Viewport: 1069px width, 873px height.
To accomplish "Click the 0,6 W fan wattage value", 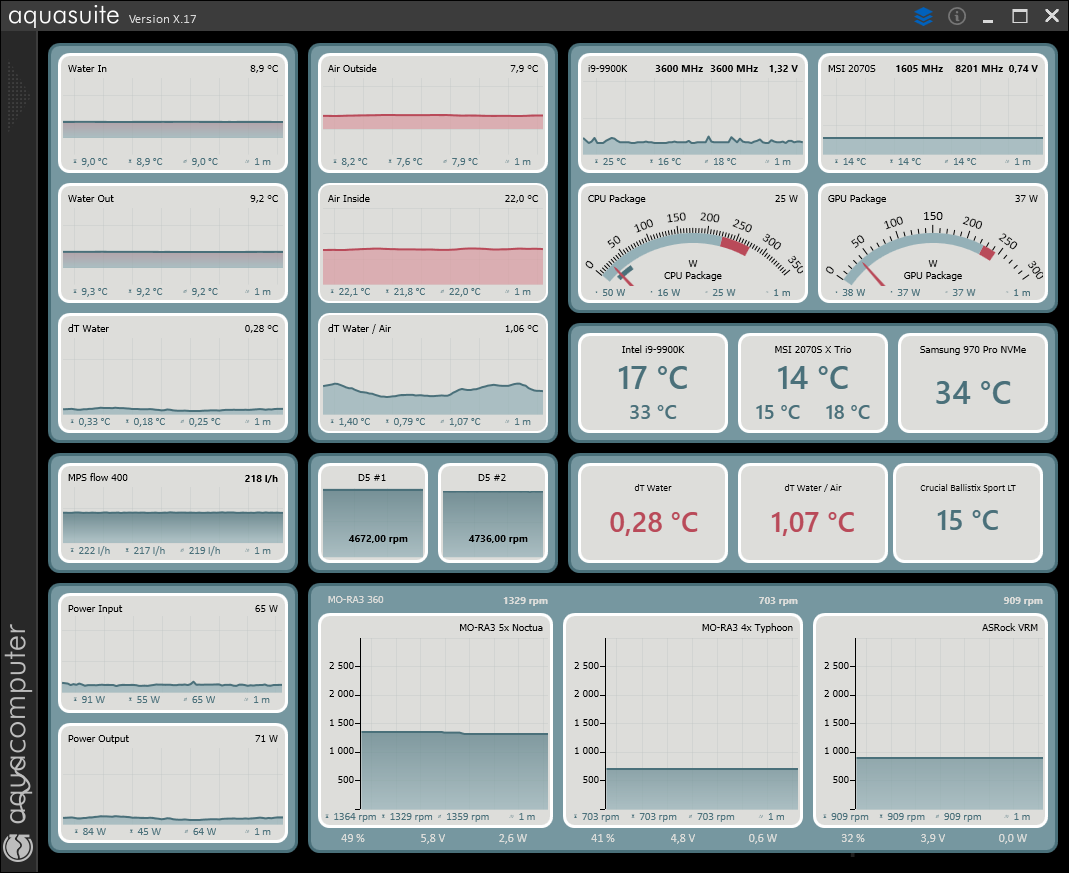I will click(762, 838).
